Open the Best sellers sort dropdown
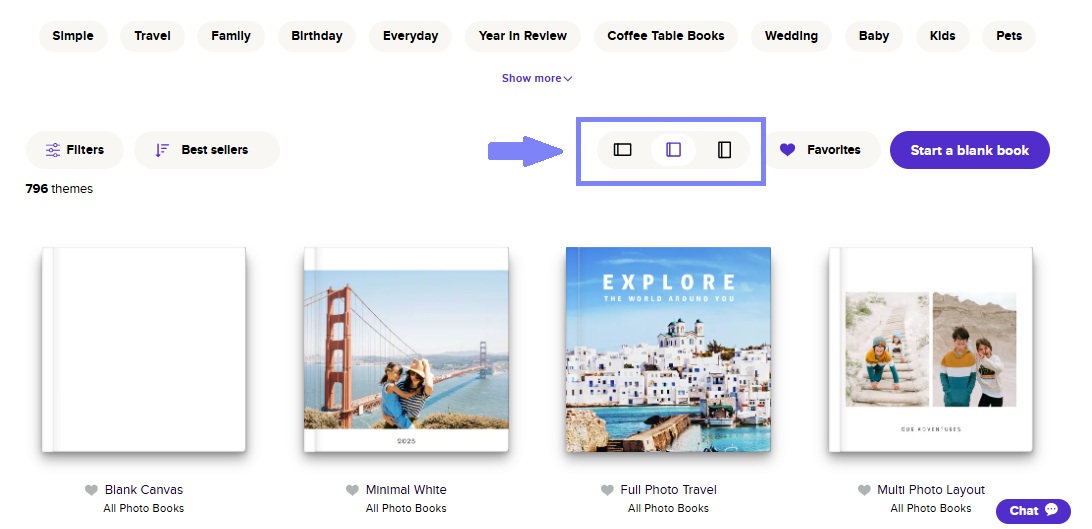This screenshot has height=529, width=1092. click(206, 150)
